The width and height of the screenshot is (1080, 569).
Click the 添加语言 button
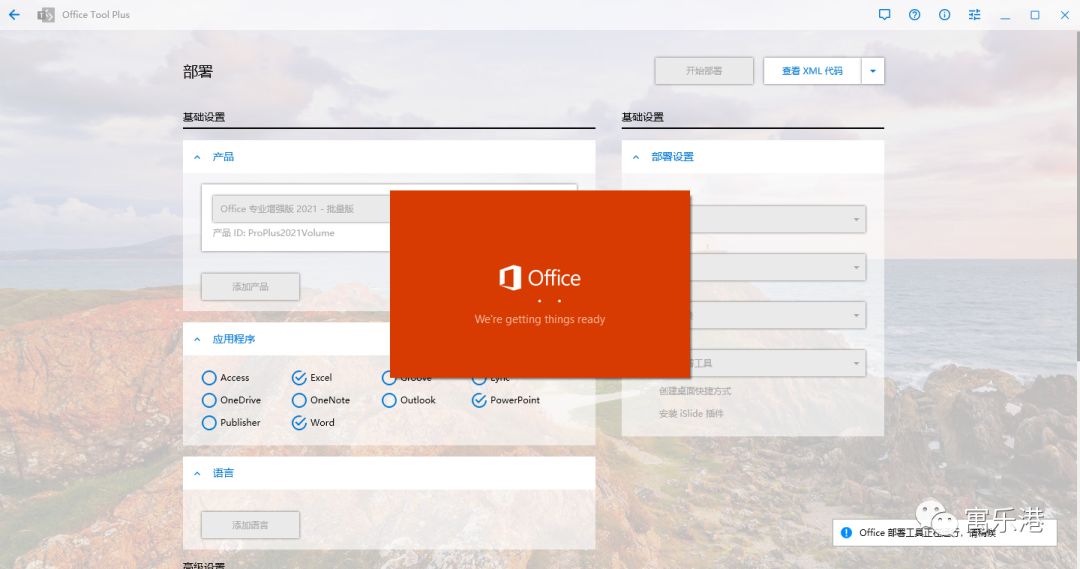(250, 525)
